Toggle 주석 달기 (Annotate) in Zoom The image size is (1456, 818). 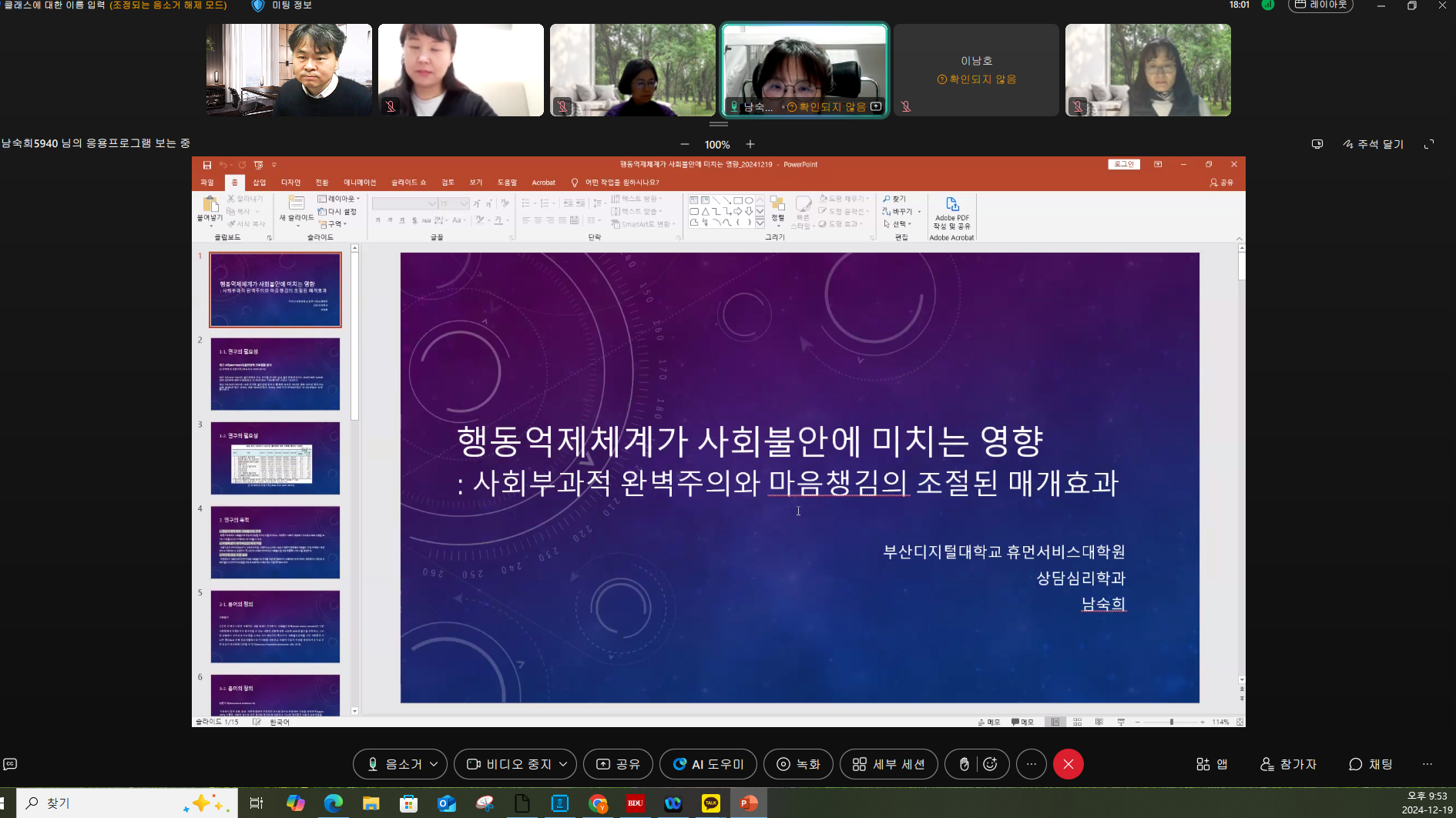(x=1373, y=144)
